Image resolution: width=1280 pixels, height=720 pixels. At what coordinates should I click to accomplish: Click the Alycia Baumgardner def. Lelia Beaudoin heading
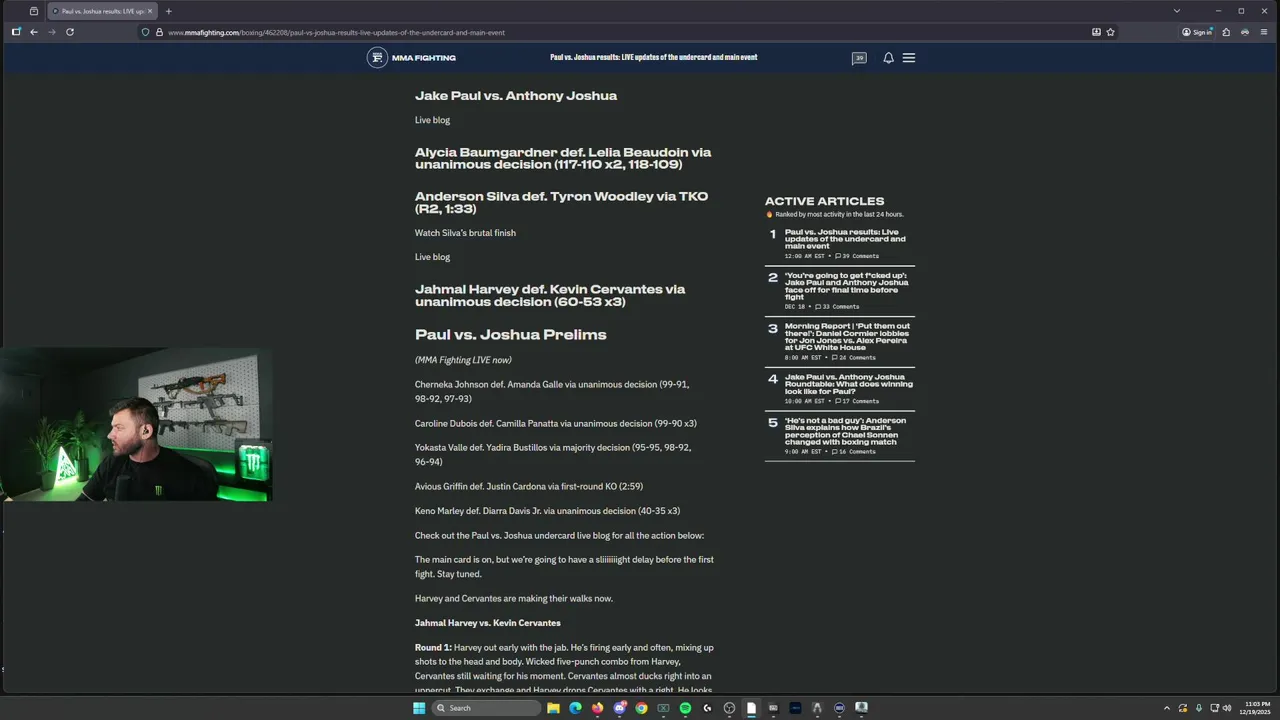[x=563, y=158]
